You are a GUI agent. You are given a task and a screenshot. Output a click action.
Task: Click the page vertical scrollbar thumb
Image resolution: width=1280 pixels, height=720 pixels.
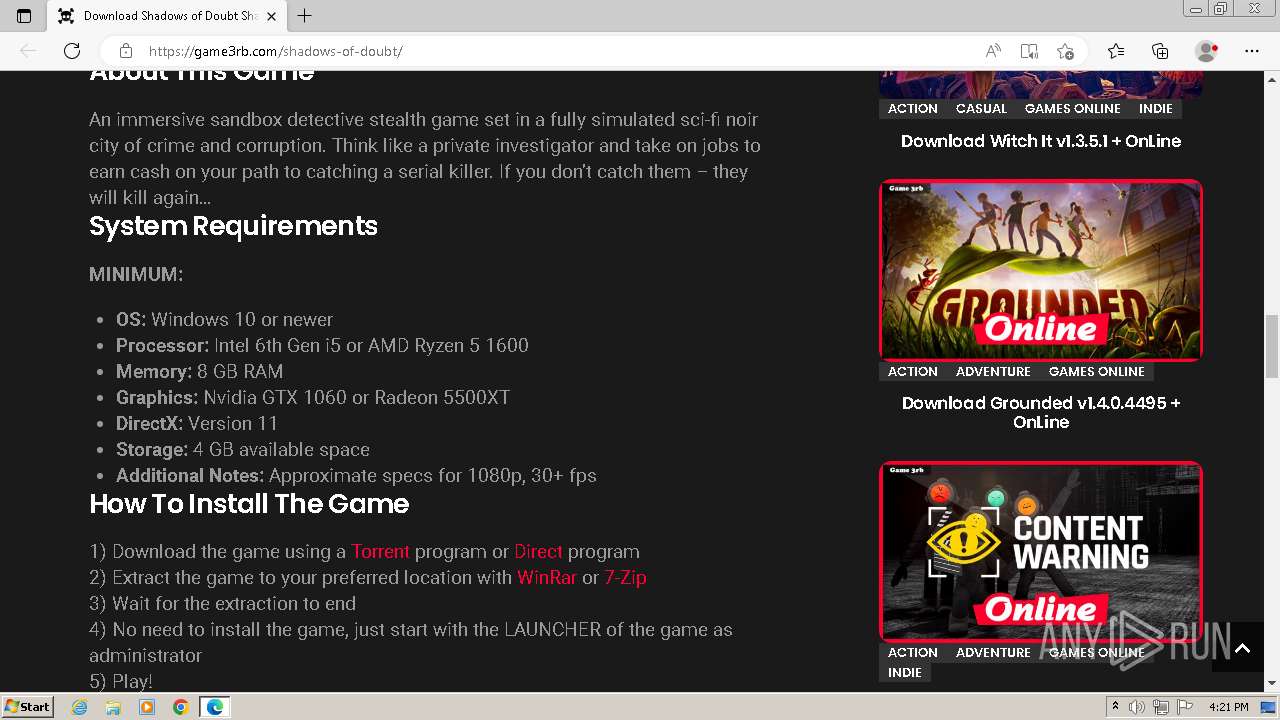tap(1271, 346)
